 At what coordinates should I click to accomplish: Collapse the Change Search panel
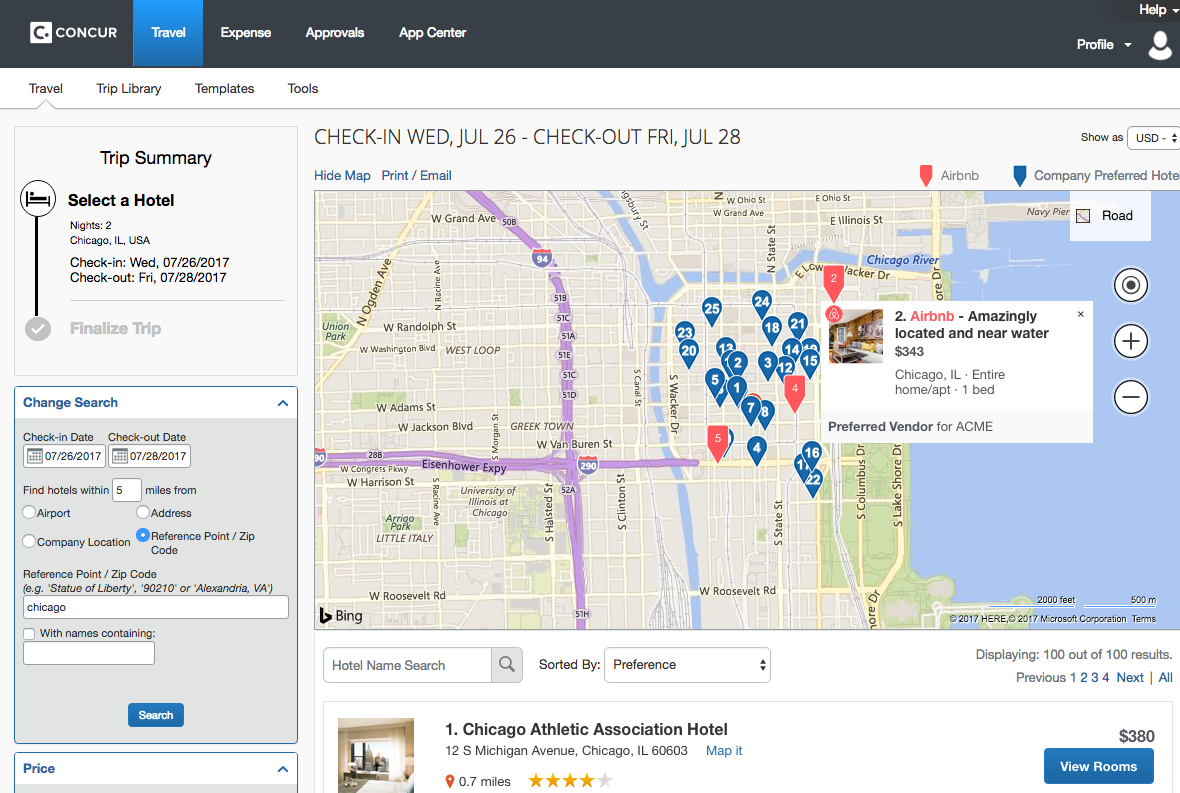click(283, 403)
